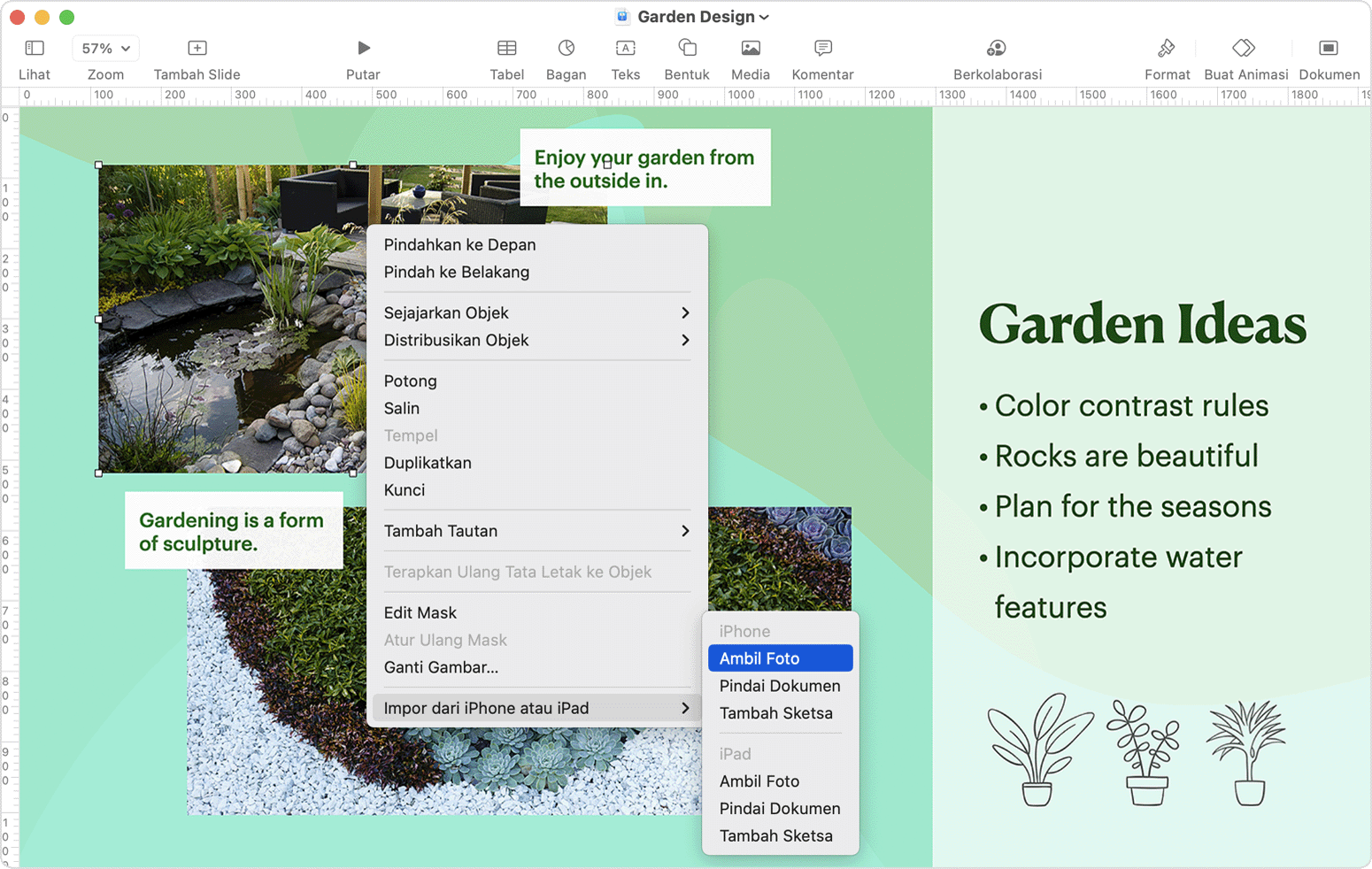
Task: Insert a table with Tabel icon
Action: pyautogui.click(x=506, y=49)
